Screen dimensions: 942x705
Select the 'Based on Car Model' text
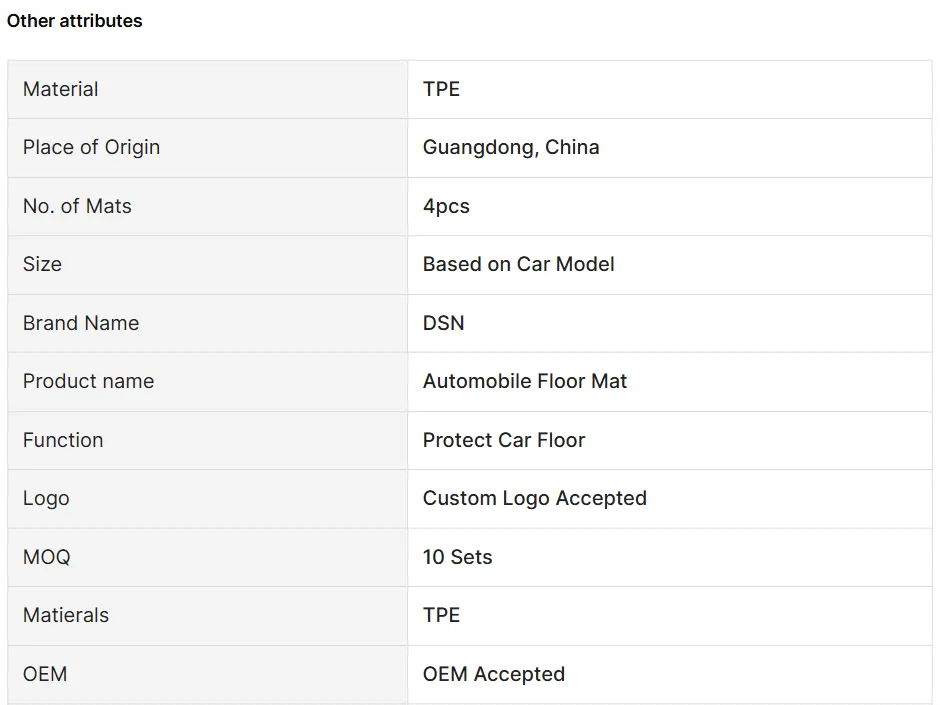518,264
